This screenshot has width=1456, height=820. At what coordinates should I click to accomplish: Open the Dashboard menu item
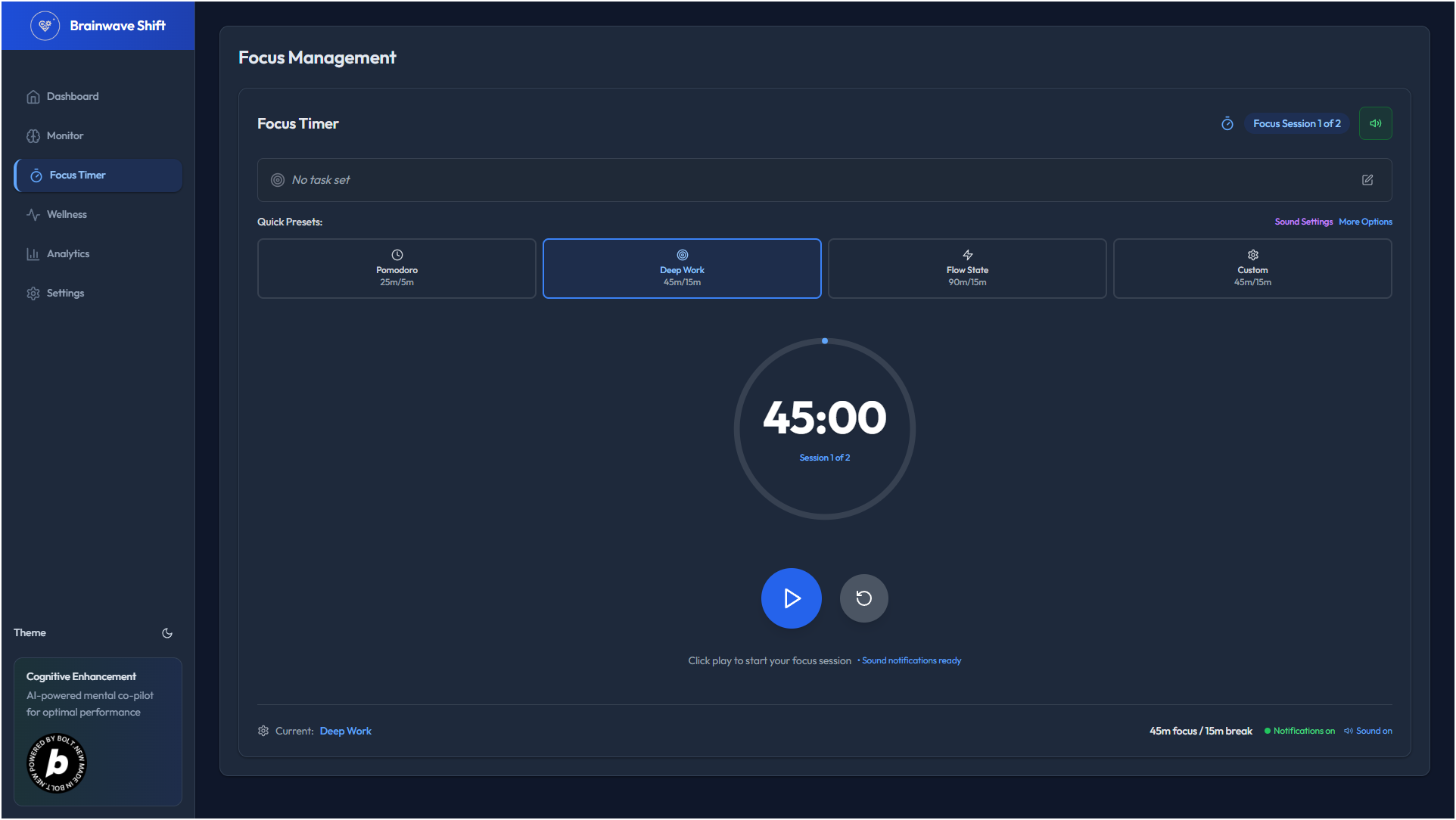(73, 97)
